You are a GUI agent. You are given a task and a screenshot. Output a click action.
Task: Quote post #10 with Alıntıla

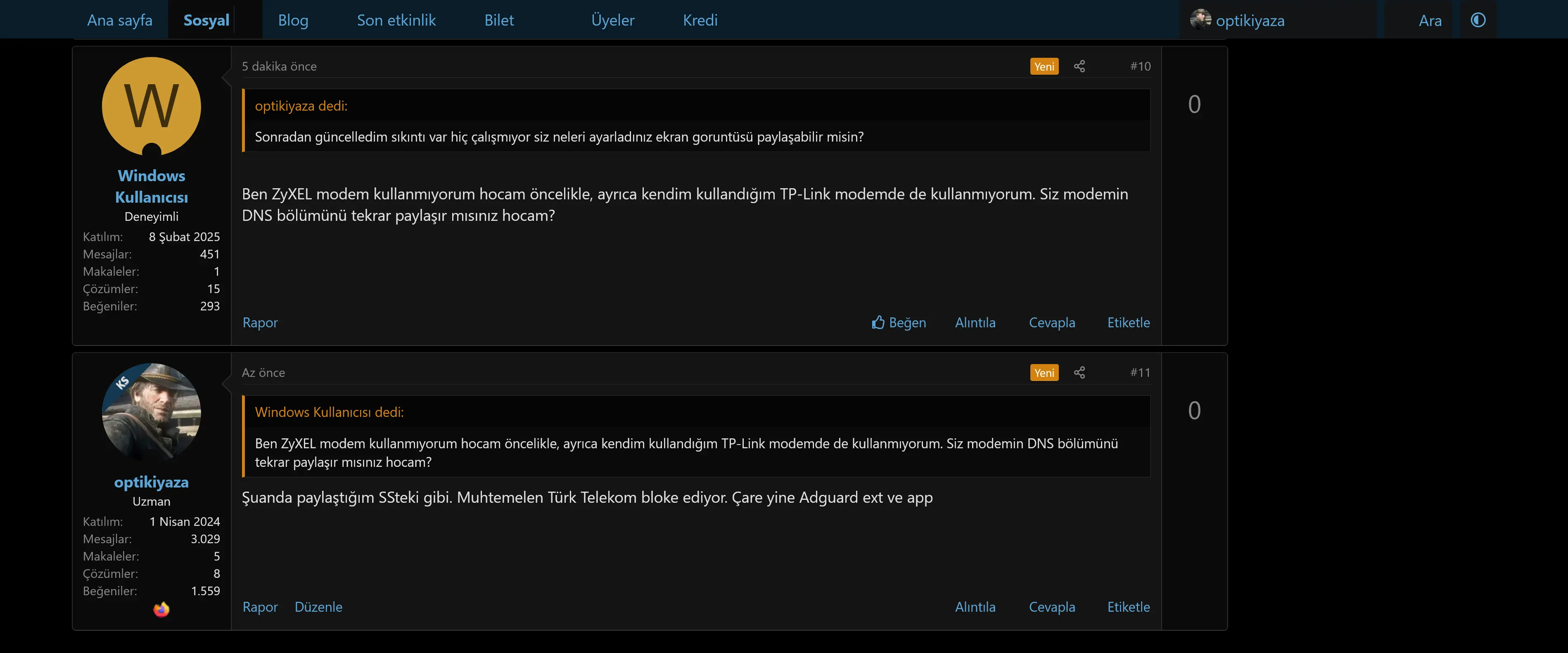point(975,322)
